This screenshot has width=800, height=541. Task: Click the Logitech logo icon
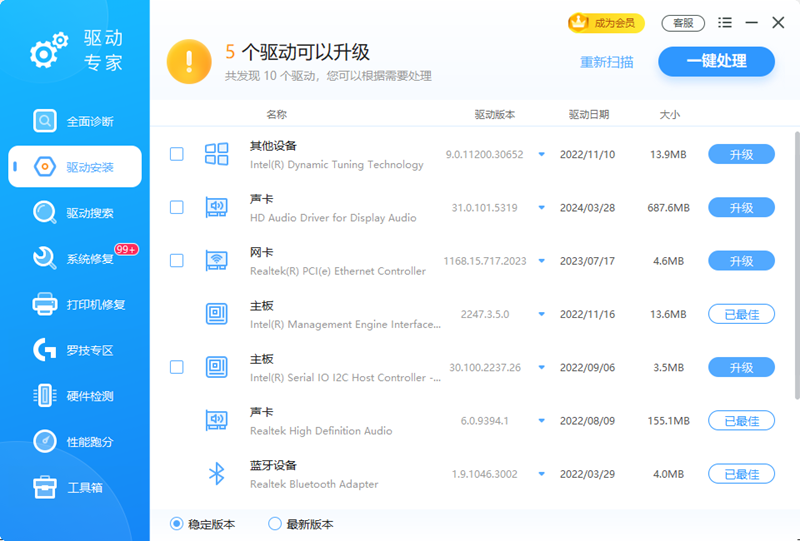tap(45, 350)
